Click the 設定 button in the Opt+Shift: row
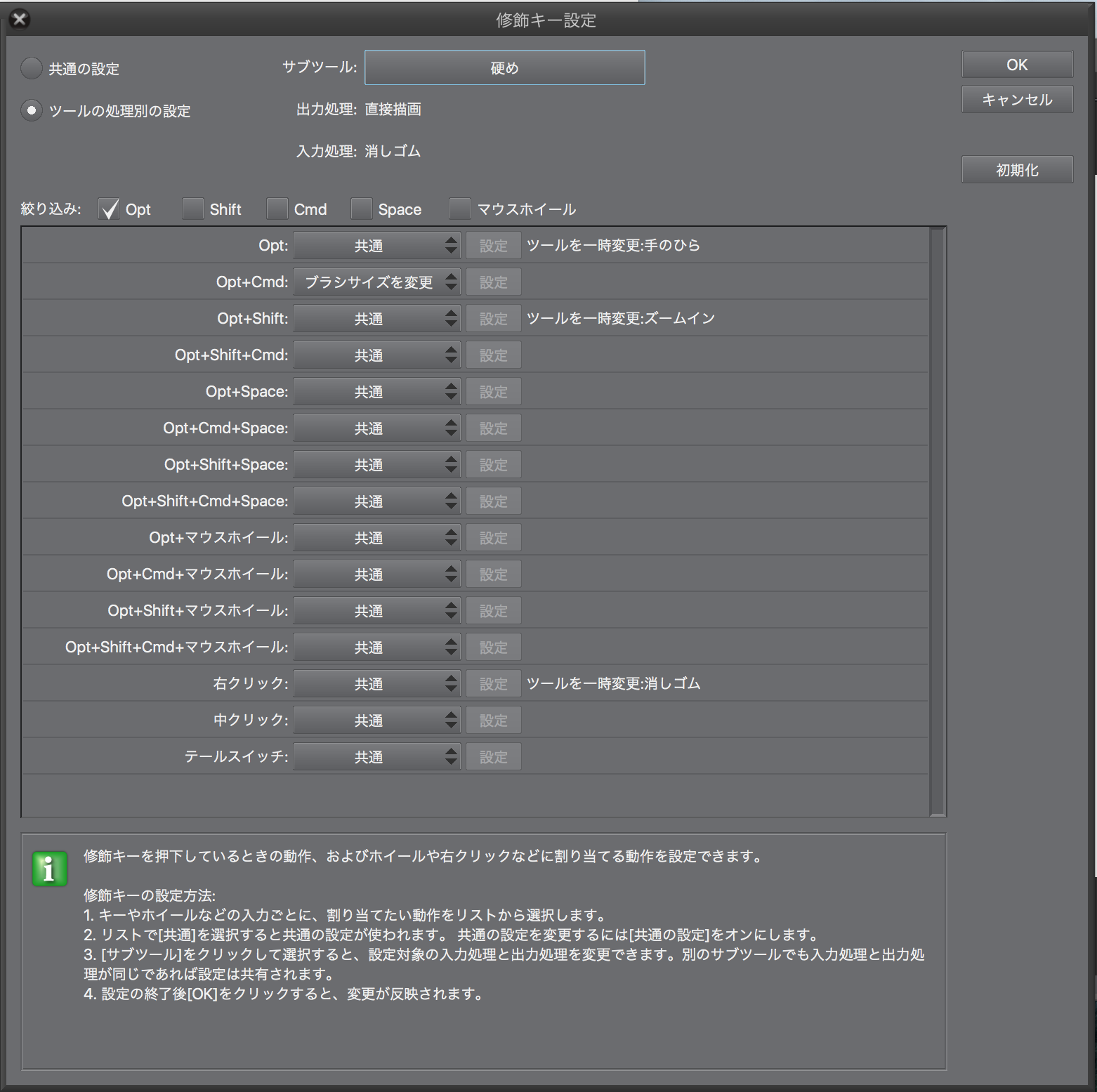The width and height of the screenshot is (1097, 1092). point(494,319)
